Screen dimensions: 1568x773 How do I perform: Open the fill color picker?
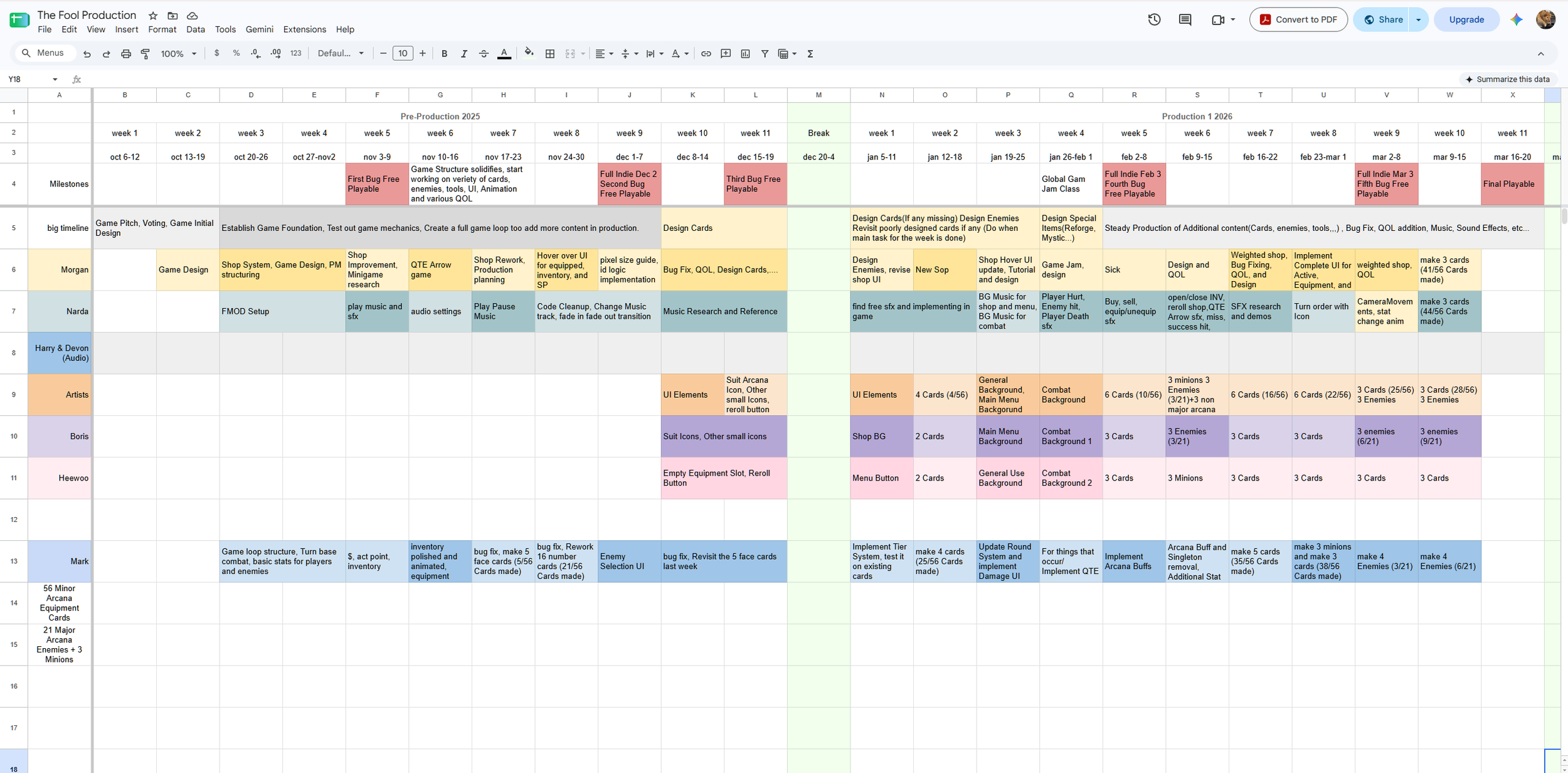coord(529,53)
